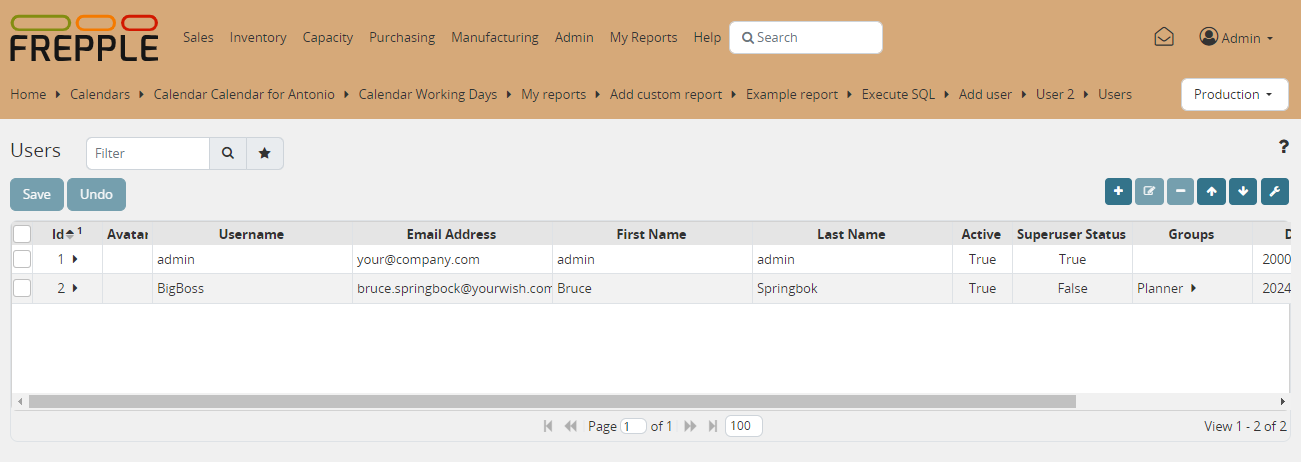
Task: Click the export down-arrow icon
Action: [1243, 191]
